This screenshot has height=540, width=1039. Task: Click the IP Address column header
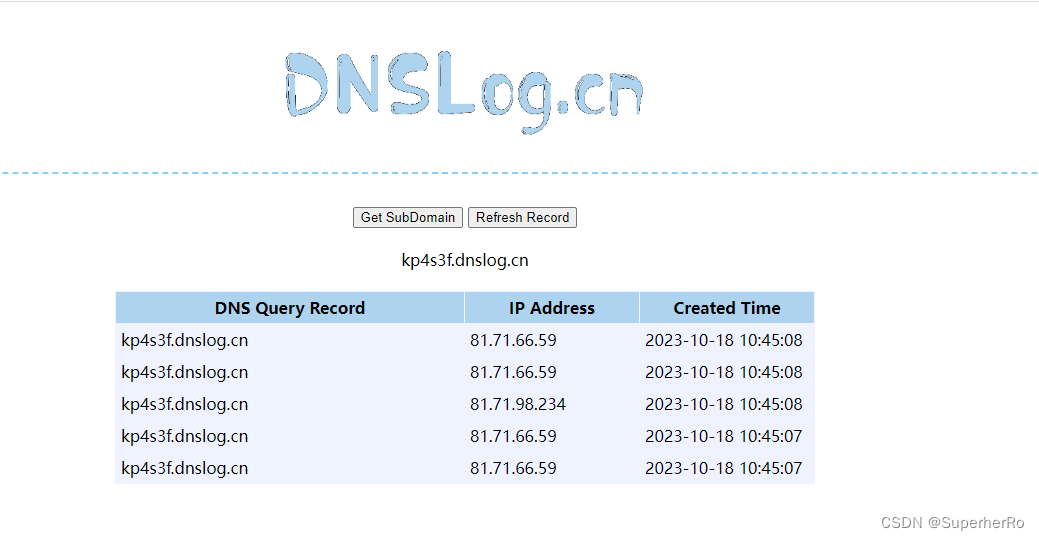552,308
